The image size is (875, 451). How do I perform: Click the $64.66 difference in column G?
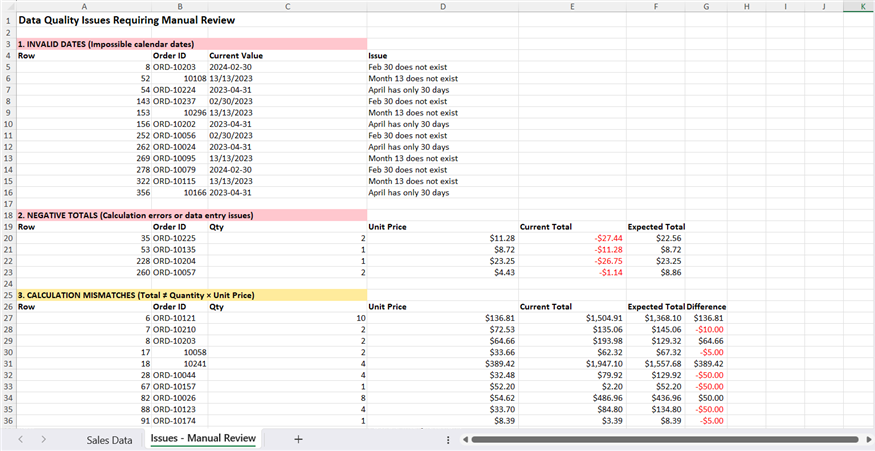click(x=711, y=341)
